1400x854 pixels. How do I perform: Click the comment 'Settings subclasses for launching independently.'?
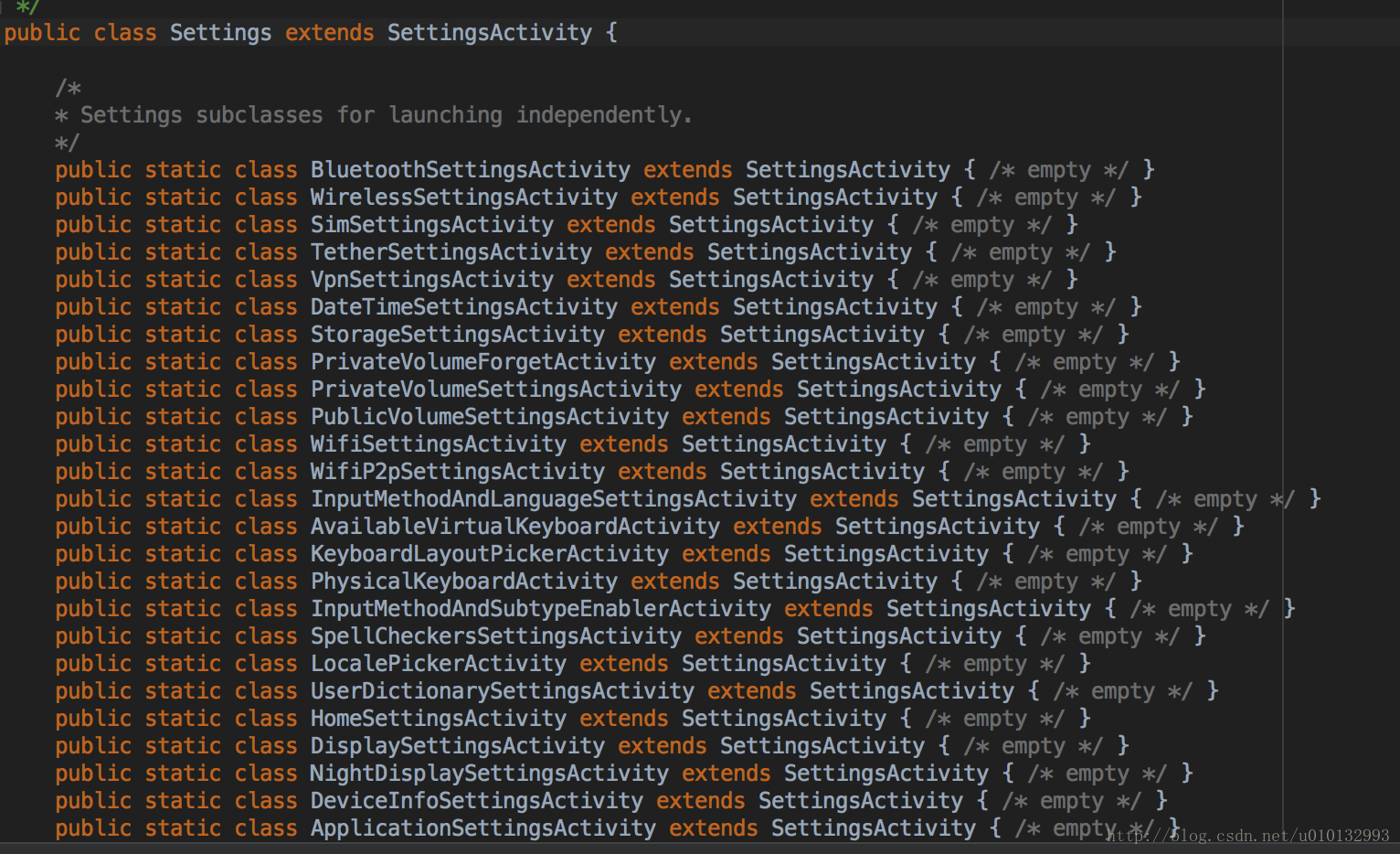(387, 115)
